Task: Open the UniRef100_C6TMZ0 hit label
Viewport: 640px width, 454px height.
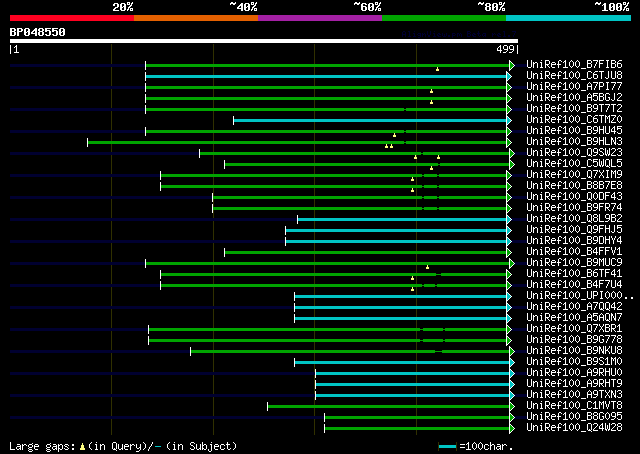Action: (x=574, y=119)
